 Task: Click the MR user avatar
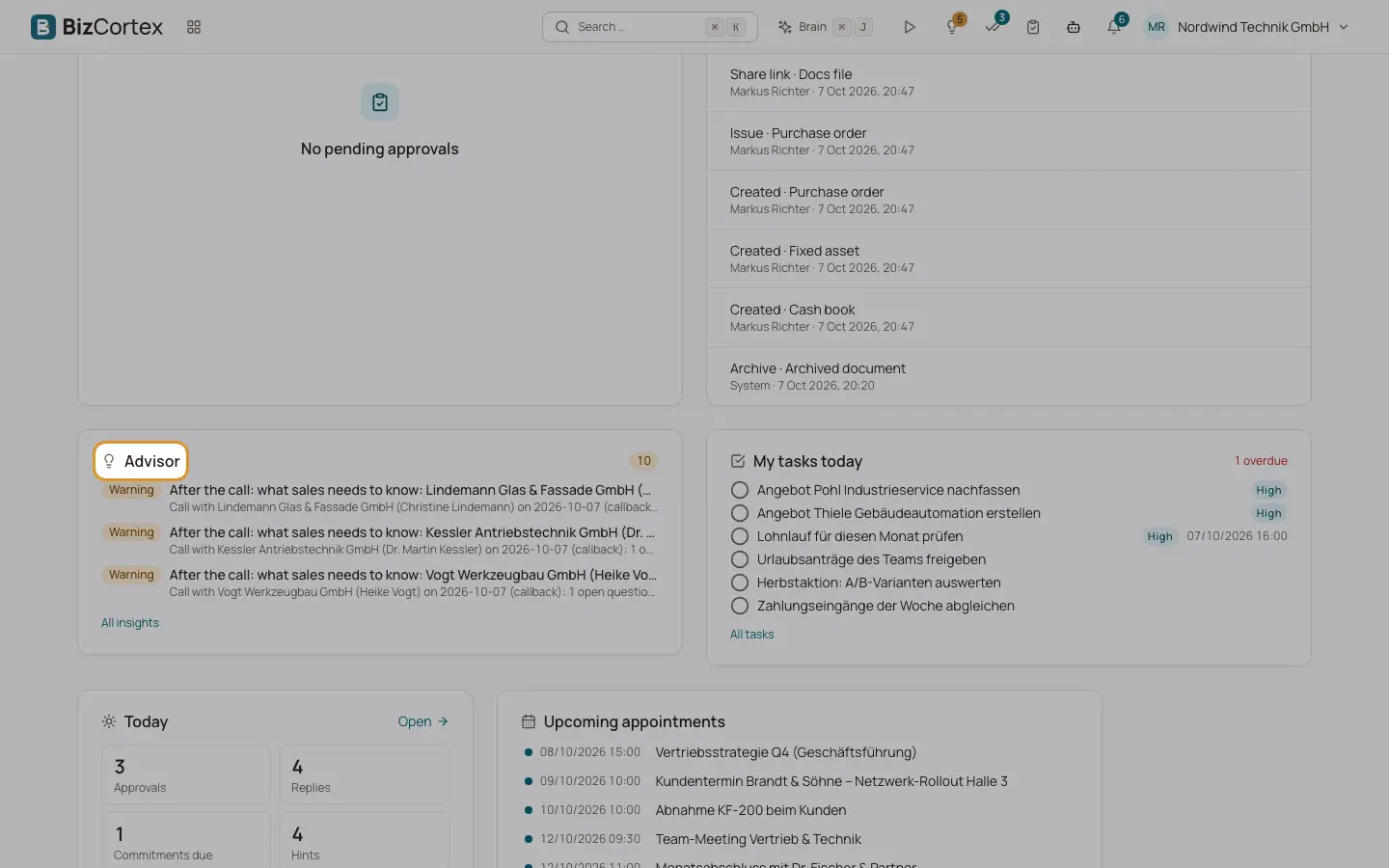[x=1156, y=27]
